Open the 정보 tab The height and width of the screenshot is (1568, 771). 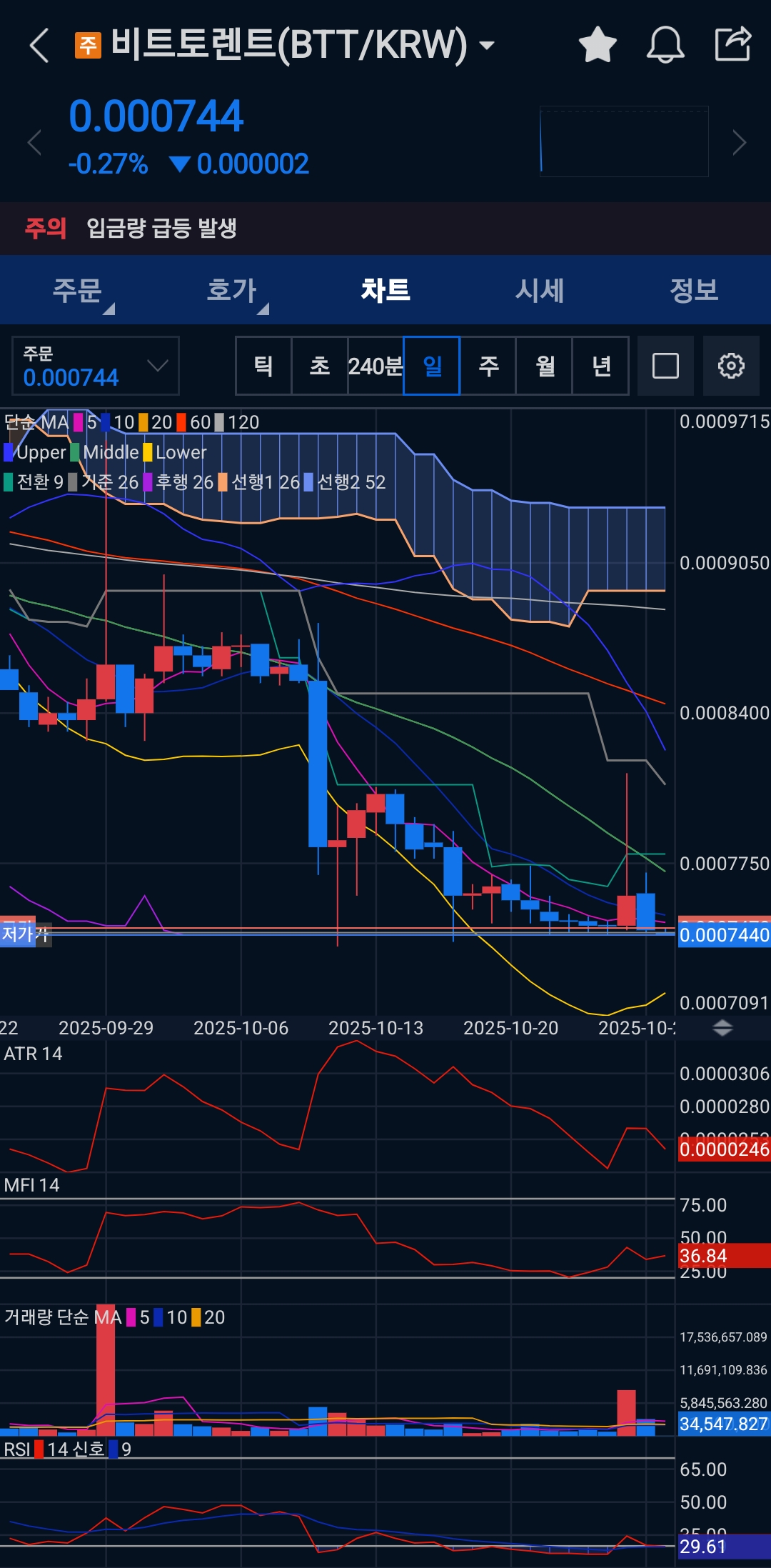click(694, 290)
